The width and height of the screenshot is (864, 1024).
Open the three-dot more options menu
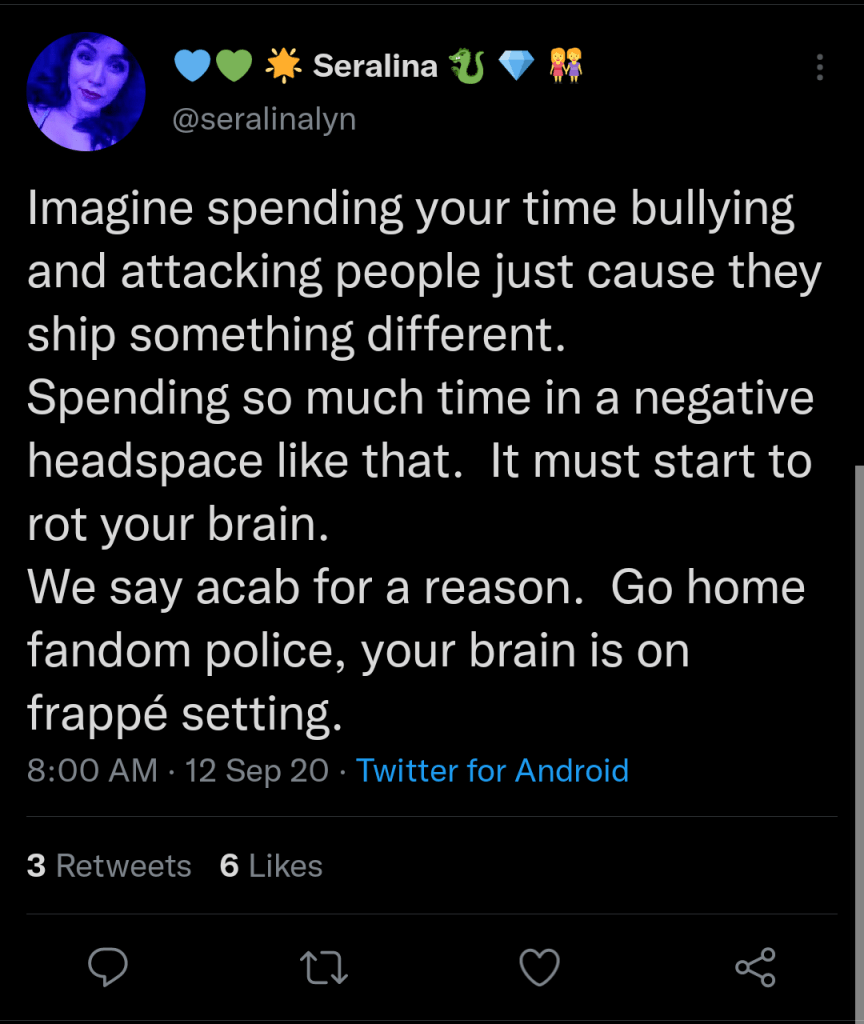pos(819,67)
